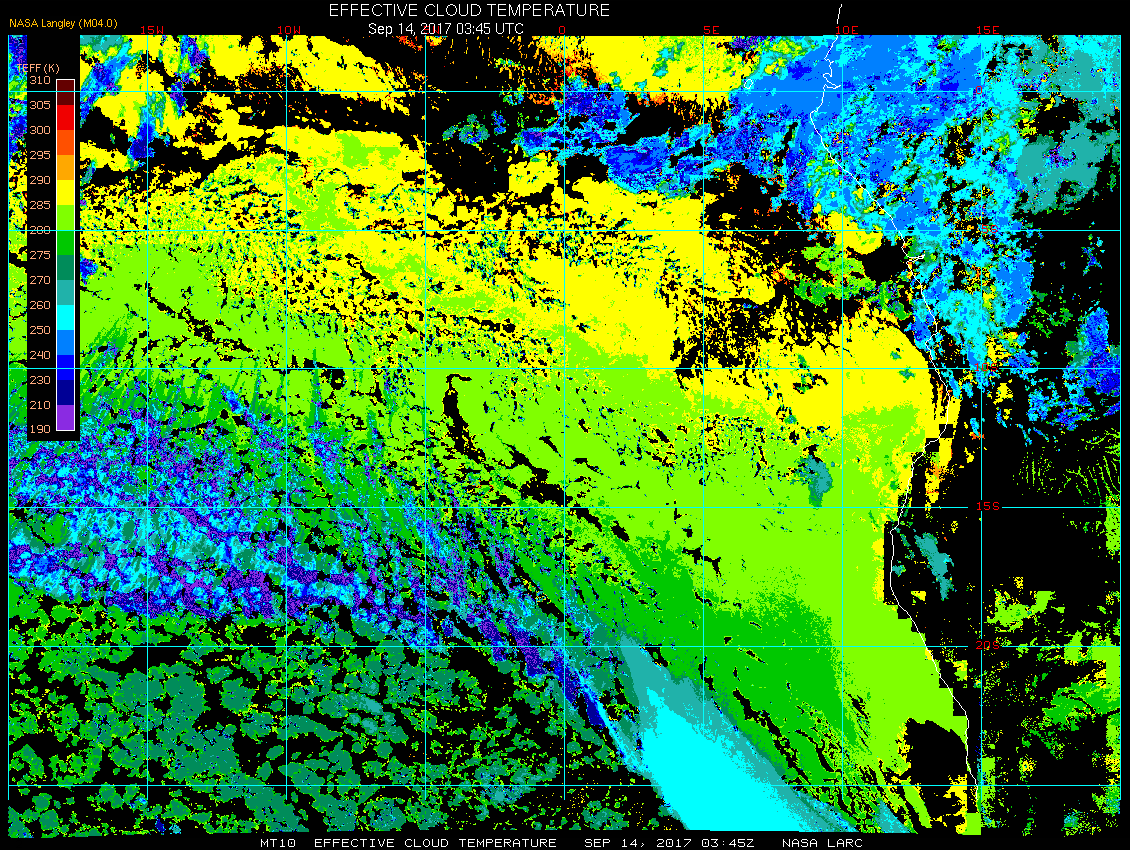The image size is (1130, 850).
Task: Click the 'MT10' footer text
Action: (x=277, y=843)
